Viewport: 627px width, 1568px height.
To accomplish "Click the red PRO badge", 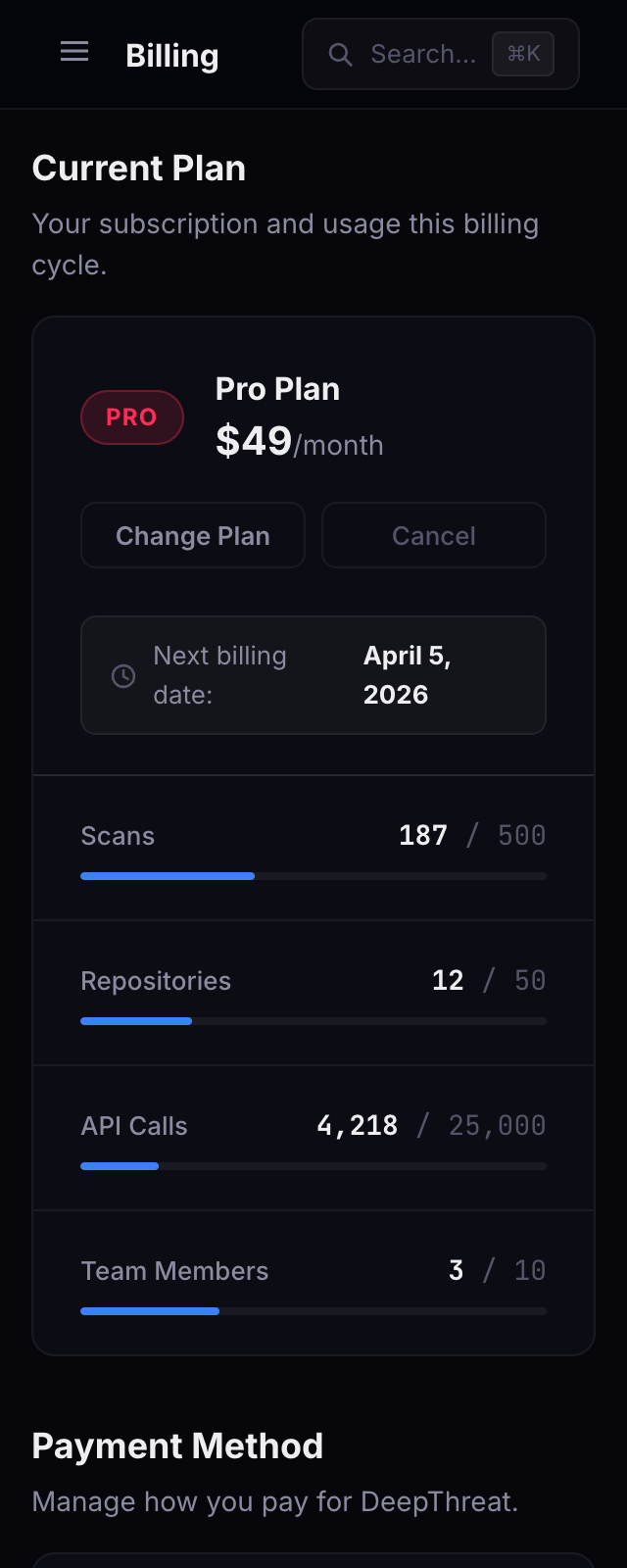I will tap(132, 417).
